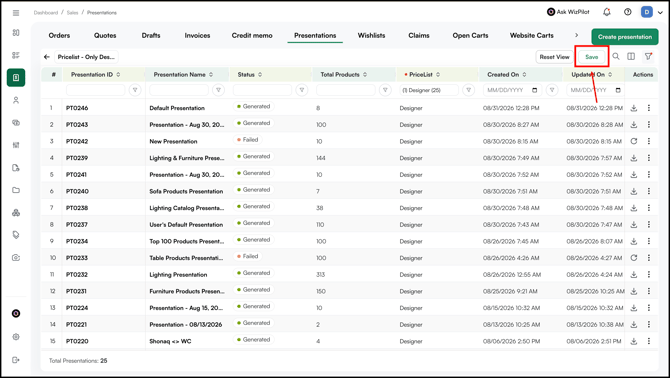Open the customers person icon in sidebar
Viewport: 670px width, 378px height.
click(16, 100)
